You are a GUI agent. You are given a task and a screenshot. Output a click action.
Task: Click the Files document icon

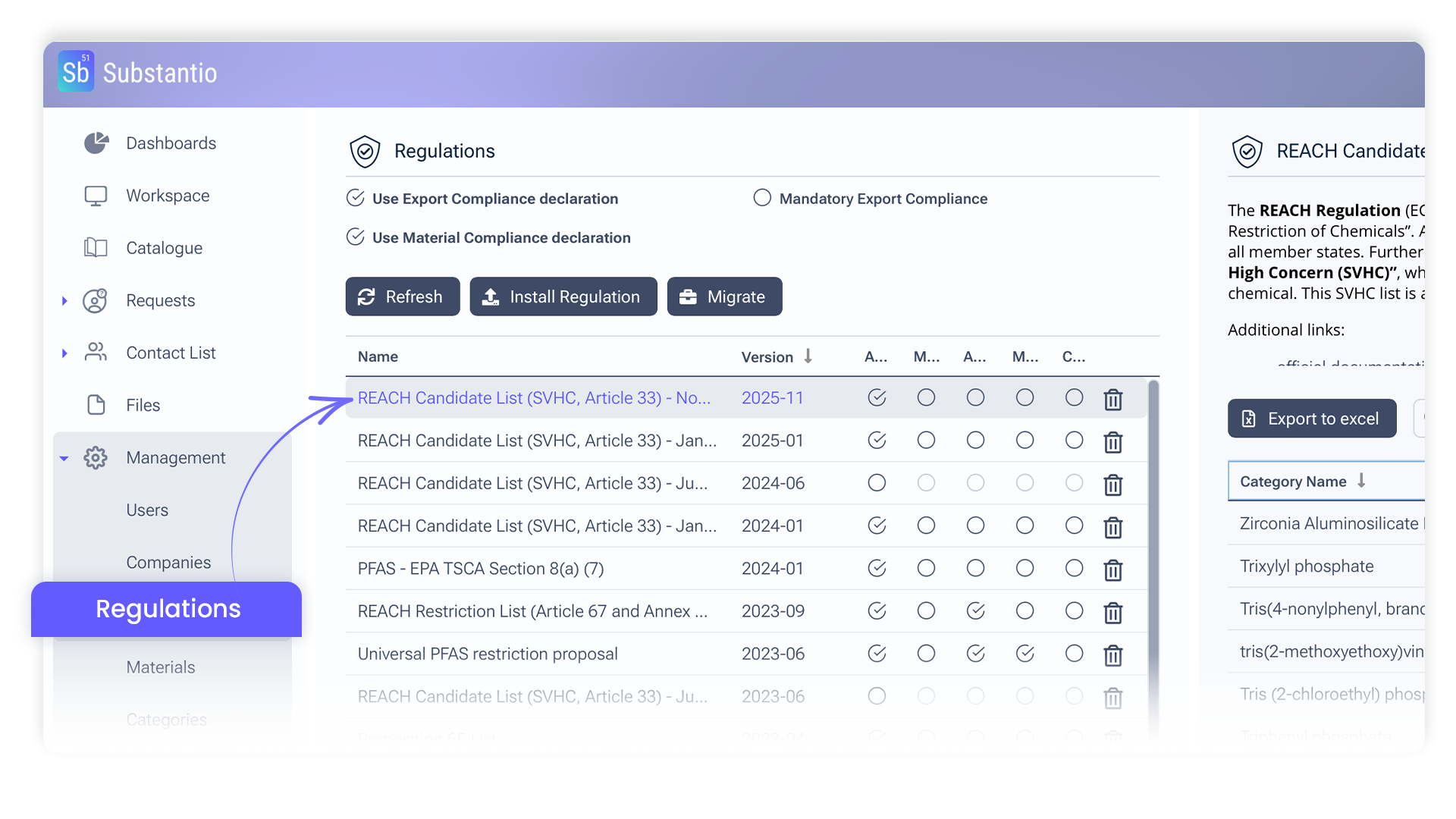(x=96, y=405)
